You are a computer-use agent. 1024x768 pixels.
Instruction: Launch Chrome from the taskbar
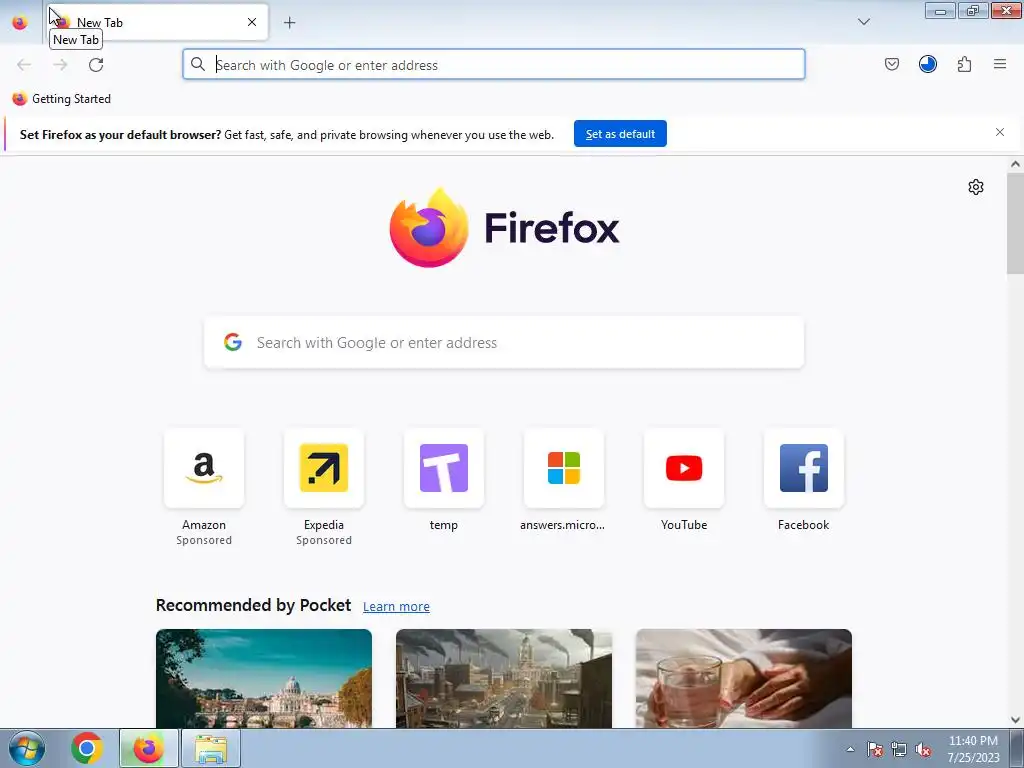(x=87, y=748)
